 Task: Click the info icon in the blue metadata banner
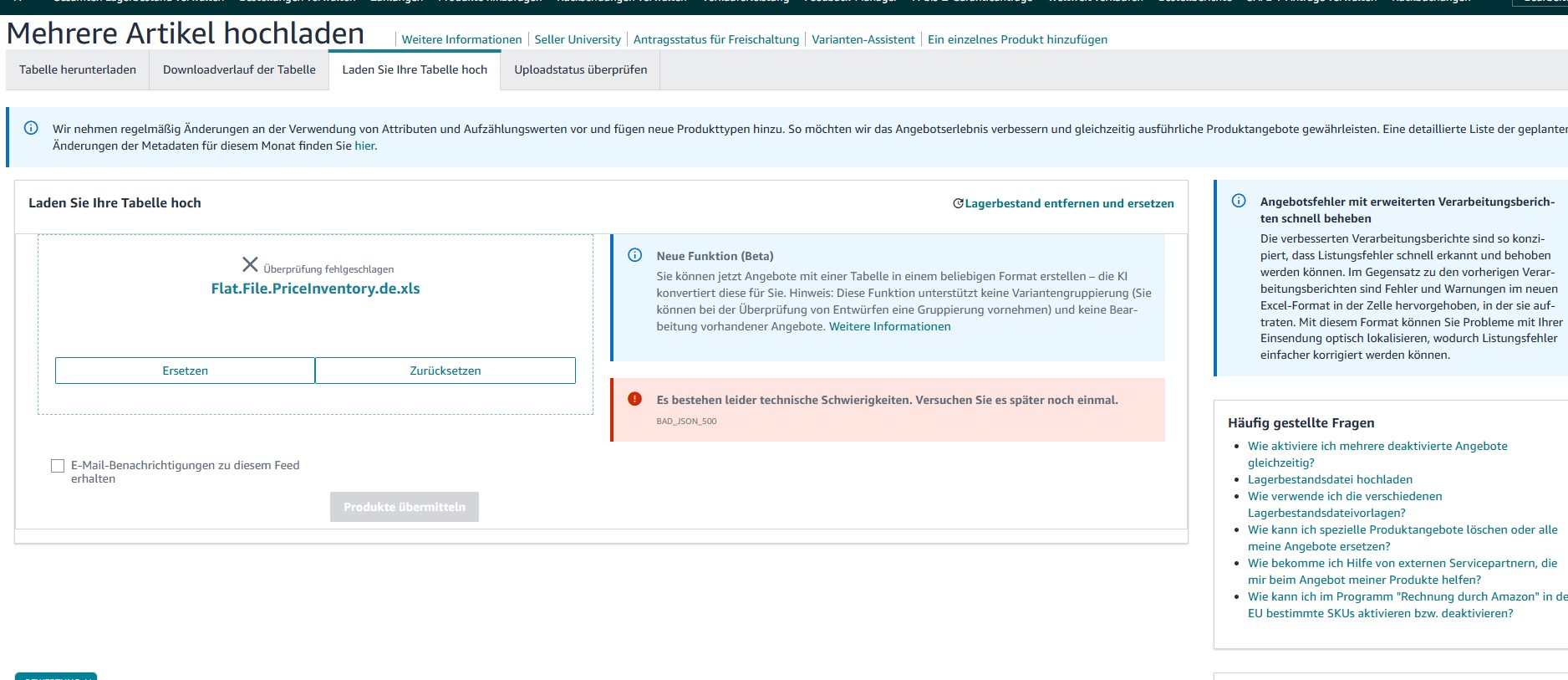(31, 128)
